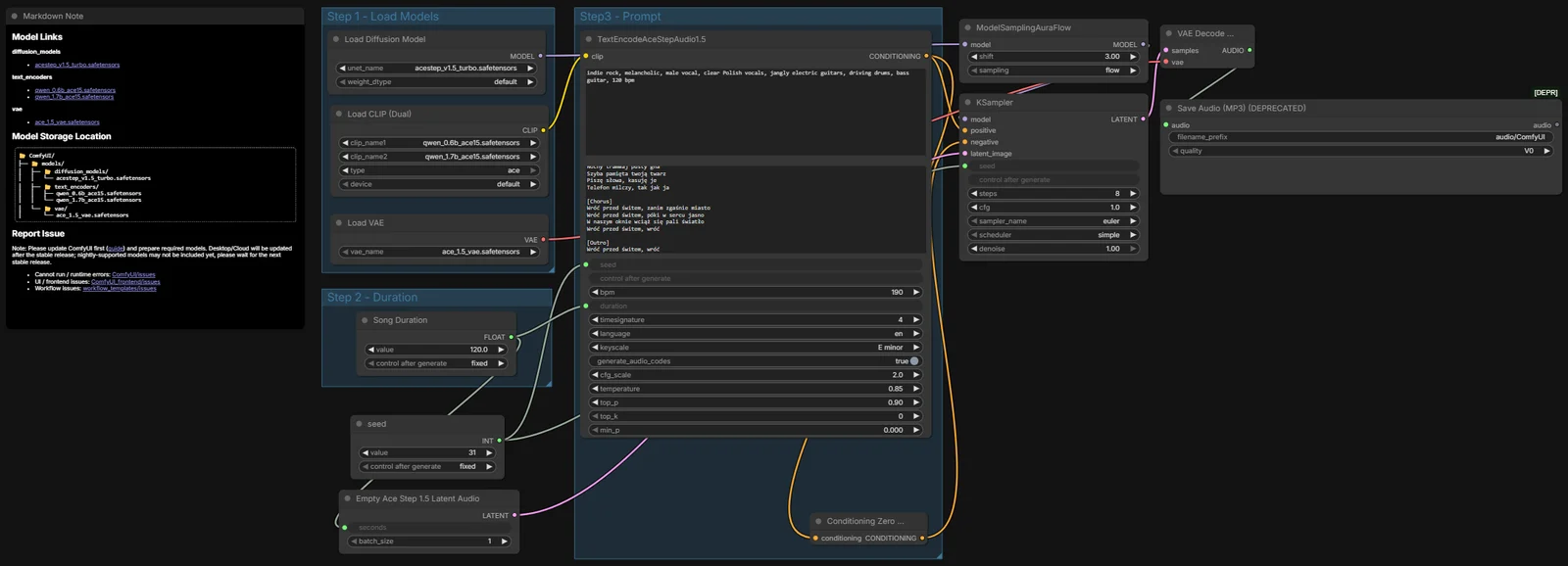Decrease the bpm value with left arrow
The width and height of the screenshot is (1568, 566).
[595, 292]
